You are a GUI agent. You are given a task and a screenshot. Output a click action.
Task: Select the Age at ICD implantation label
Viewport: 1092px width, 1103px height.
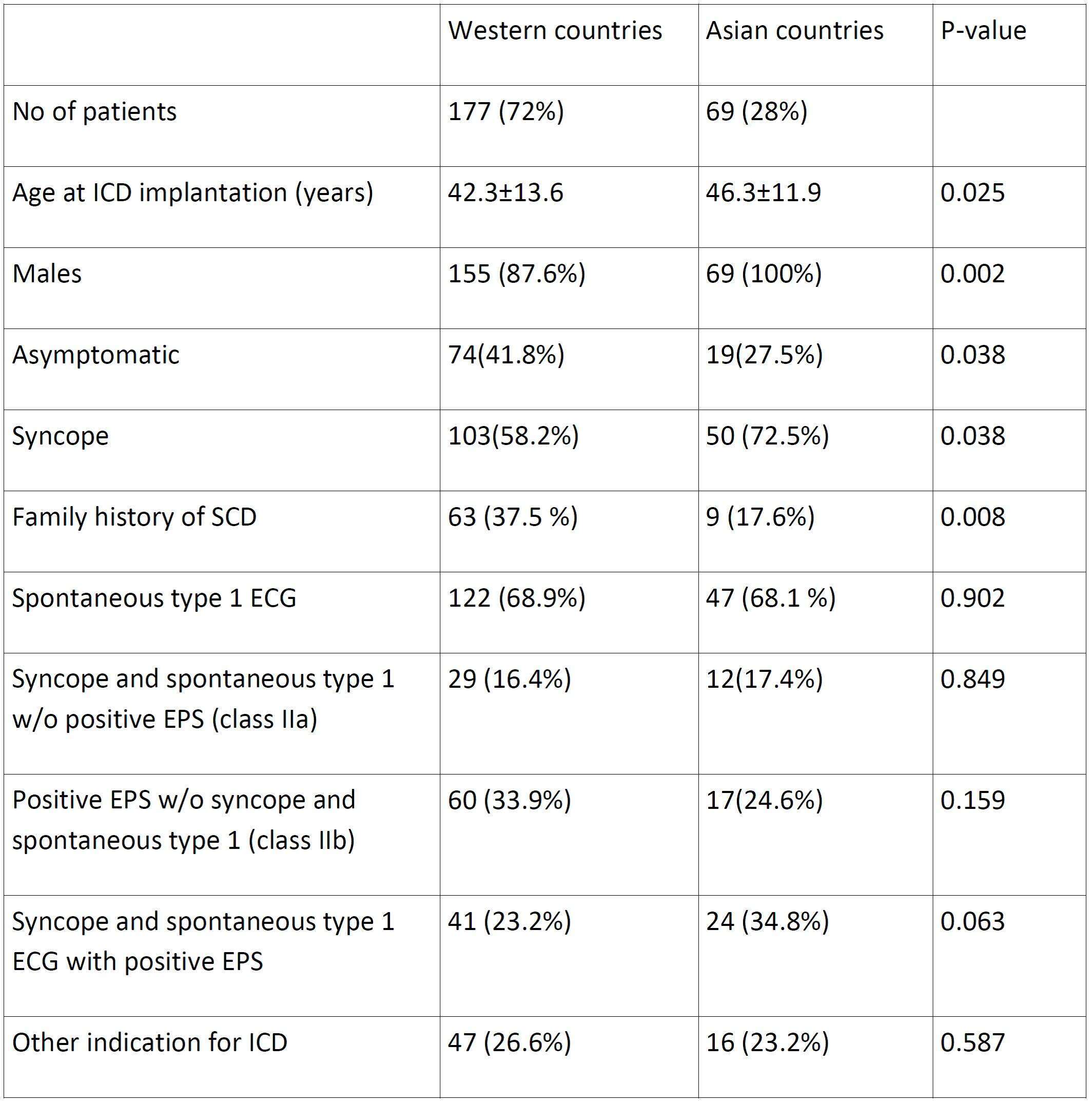coord(193,193)
